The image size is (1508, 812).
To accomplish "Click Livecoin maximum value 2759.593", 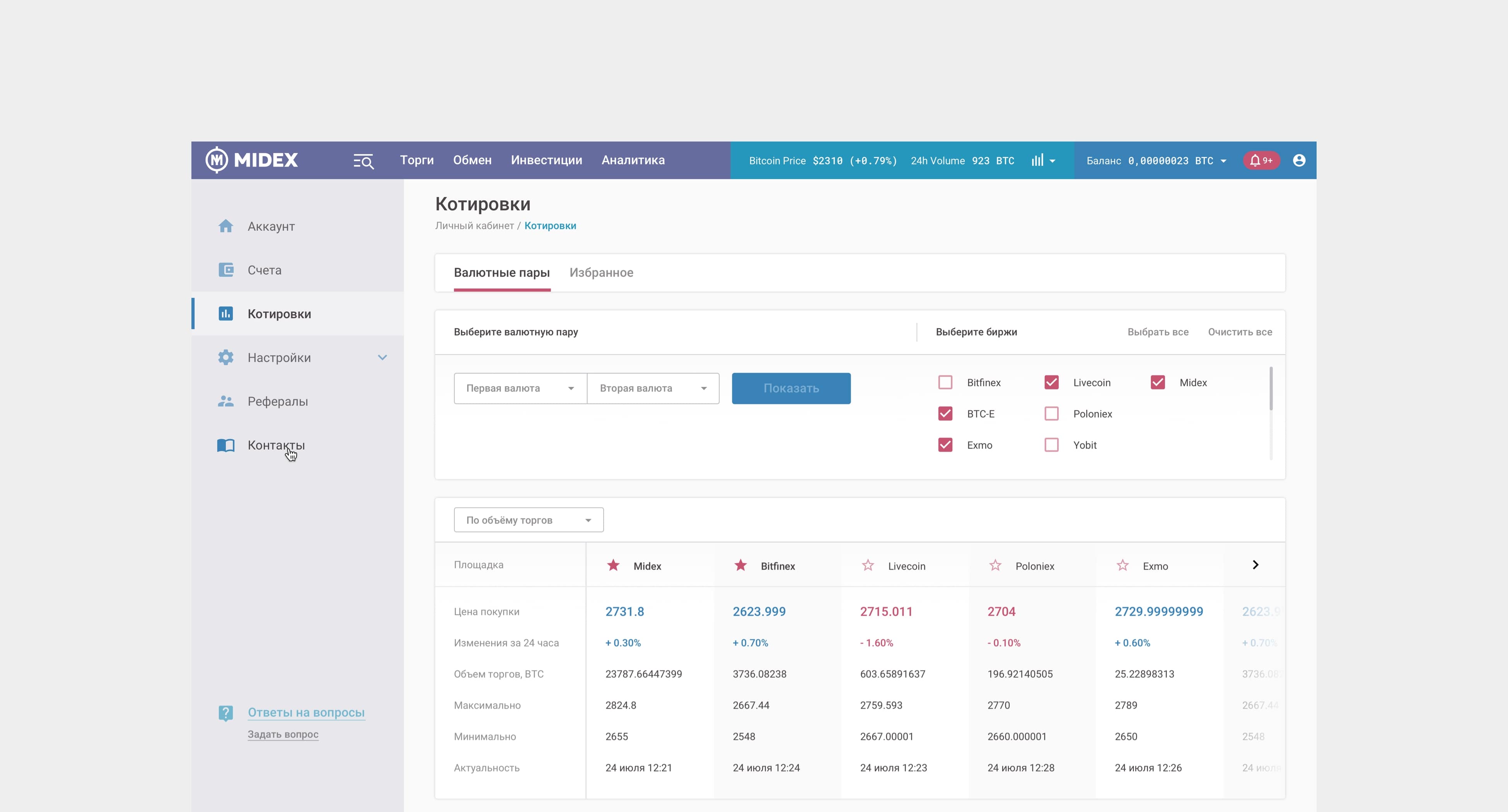I will pyautogui.click(x=881, y=705).
